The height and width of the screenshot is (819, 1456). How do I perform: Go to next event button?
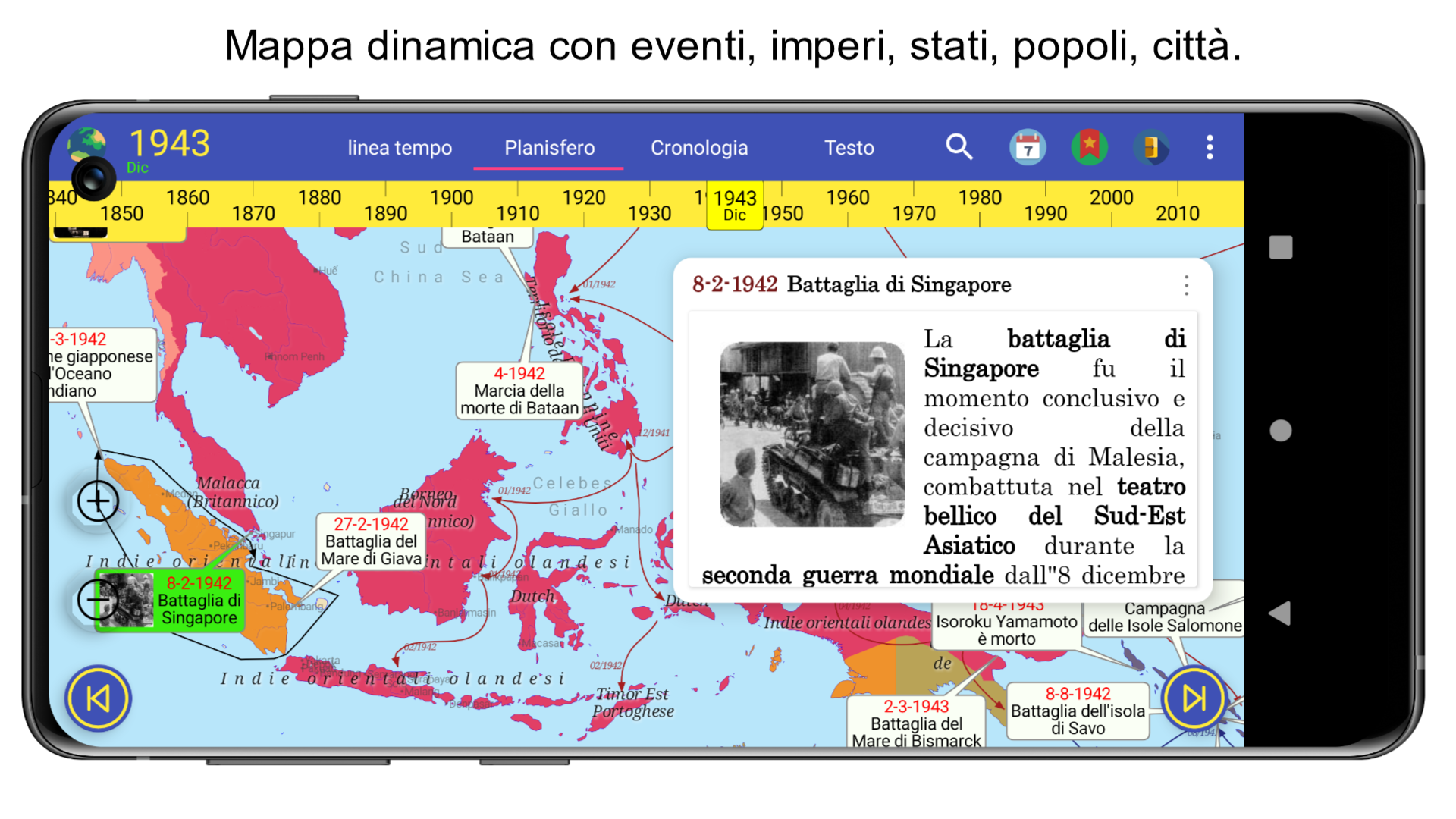(x=1194, y=698)
